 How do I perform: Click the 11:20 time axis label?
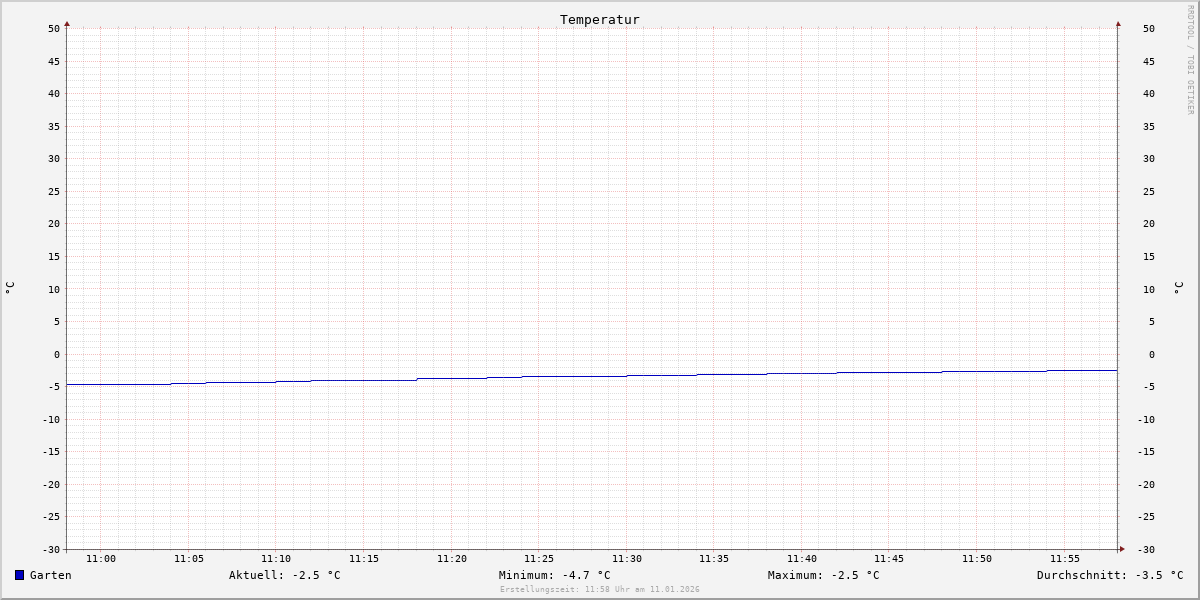(x=452, y=559)
